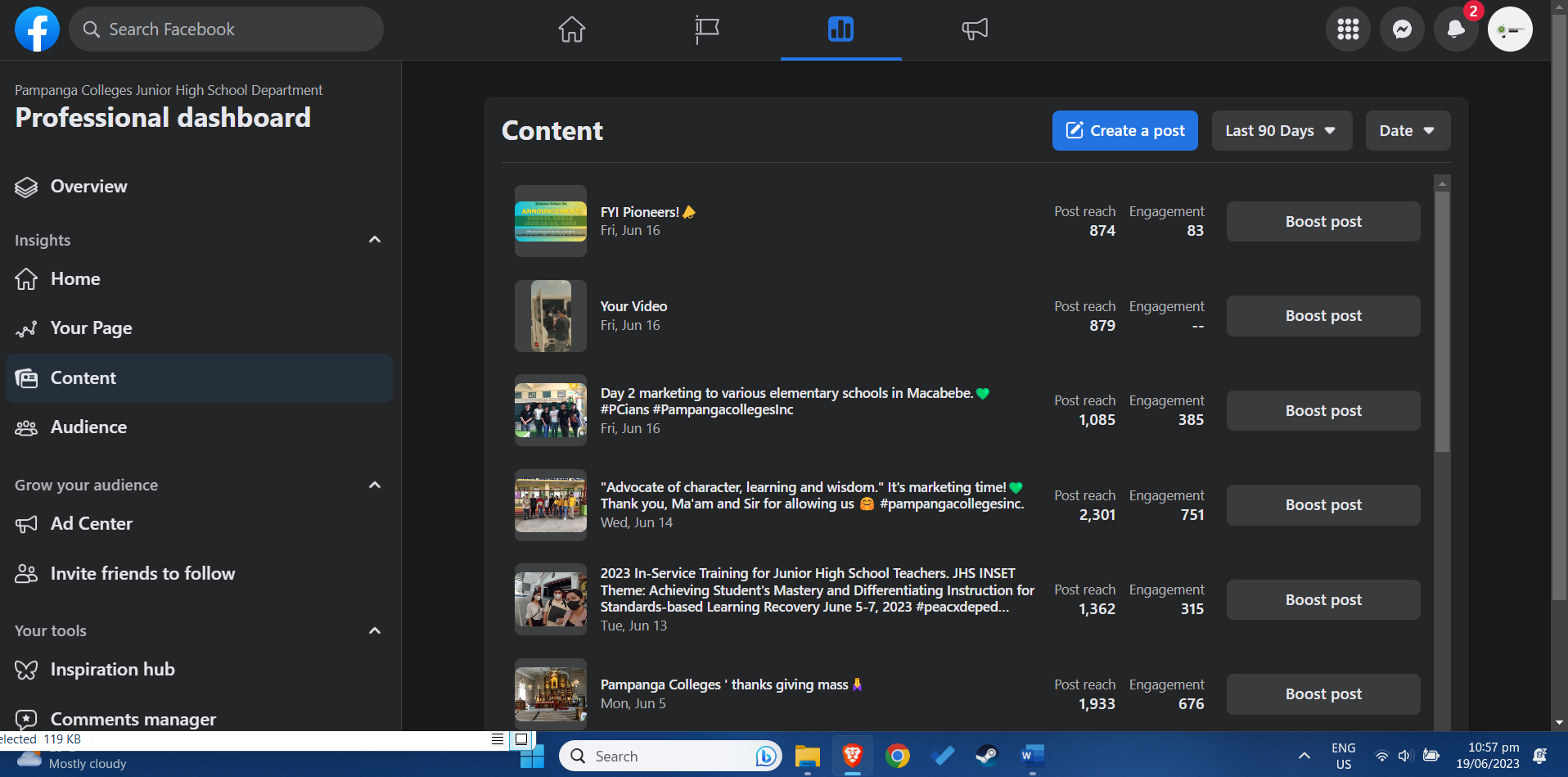Open the In-Service Training post thumbnail
This screenshot has height=777, width=1568.
point(551,599)
